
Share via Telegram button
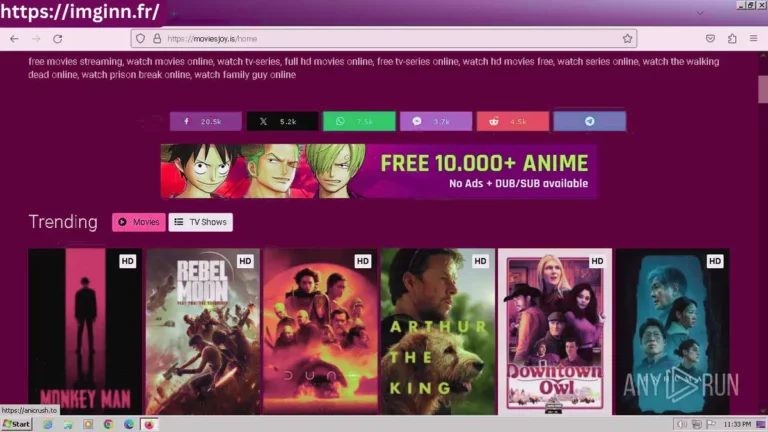click(x=590, y=121)
